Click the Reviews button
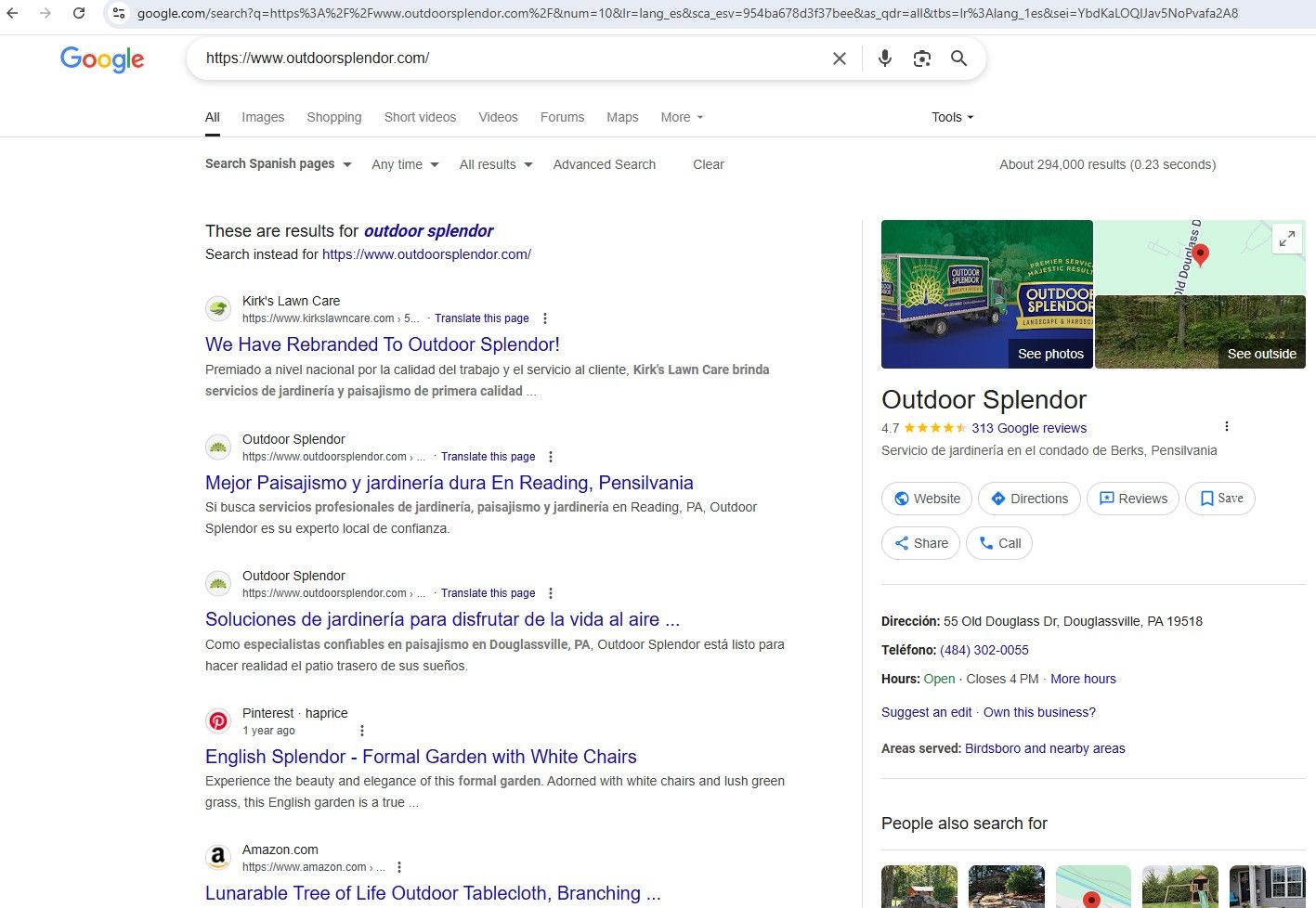The width and height of the screenshot is (1316, 908). coord(1133,499)
